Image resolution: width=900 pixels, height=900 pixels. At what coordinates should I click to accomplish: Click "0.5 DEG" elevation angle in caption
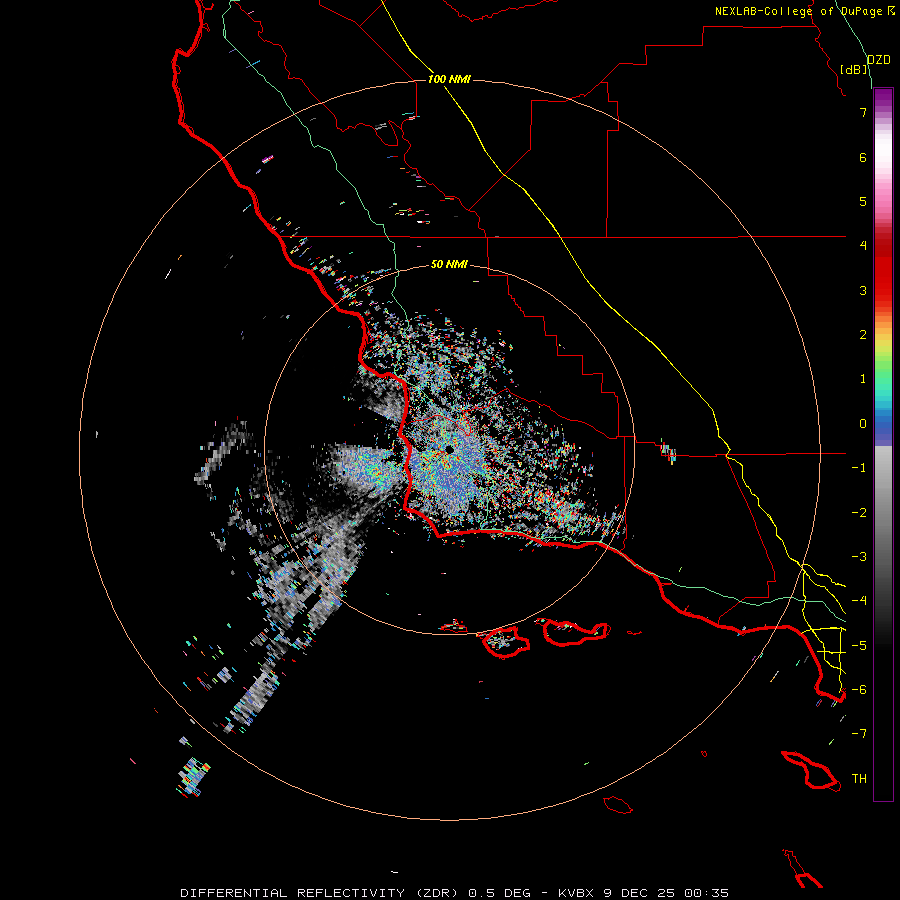(499, 893)
